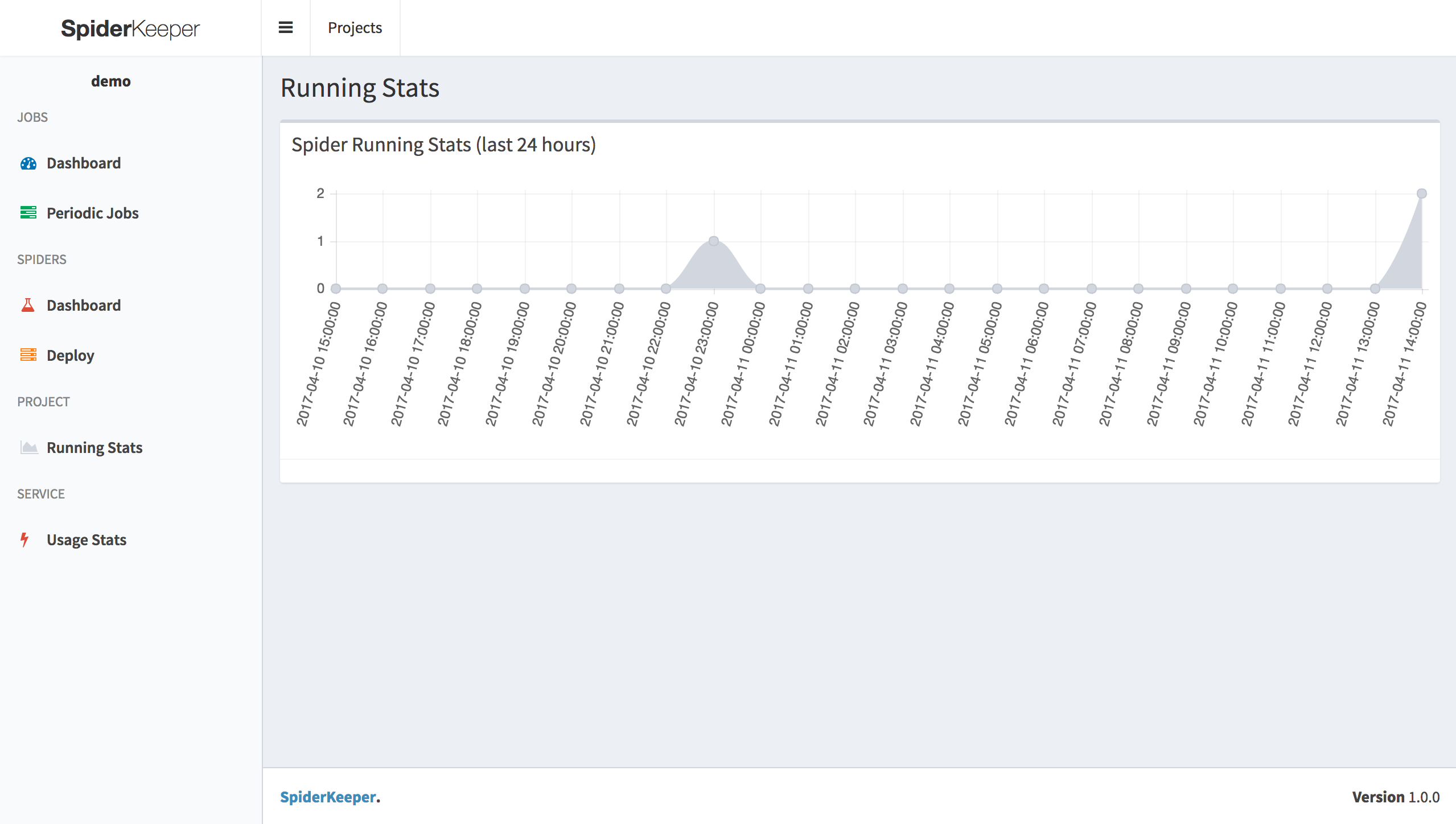Click chart data point at 2017-04-10 23:00:00 peak

click(714, 241)
